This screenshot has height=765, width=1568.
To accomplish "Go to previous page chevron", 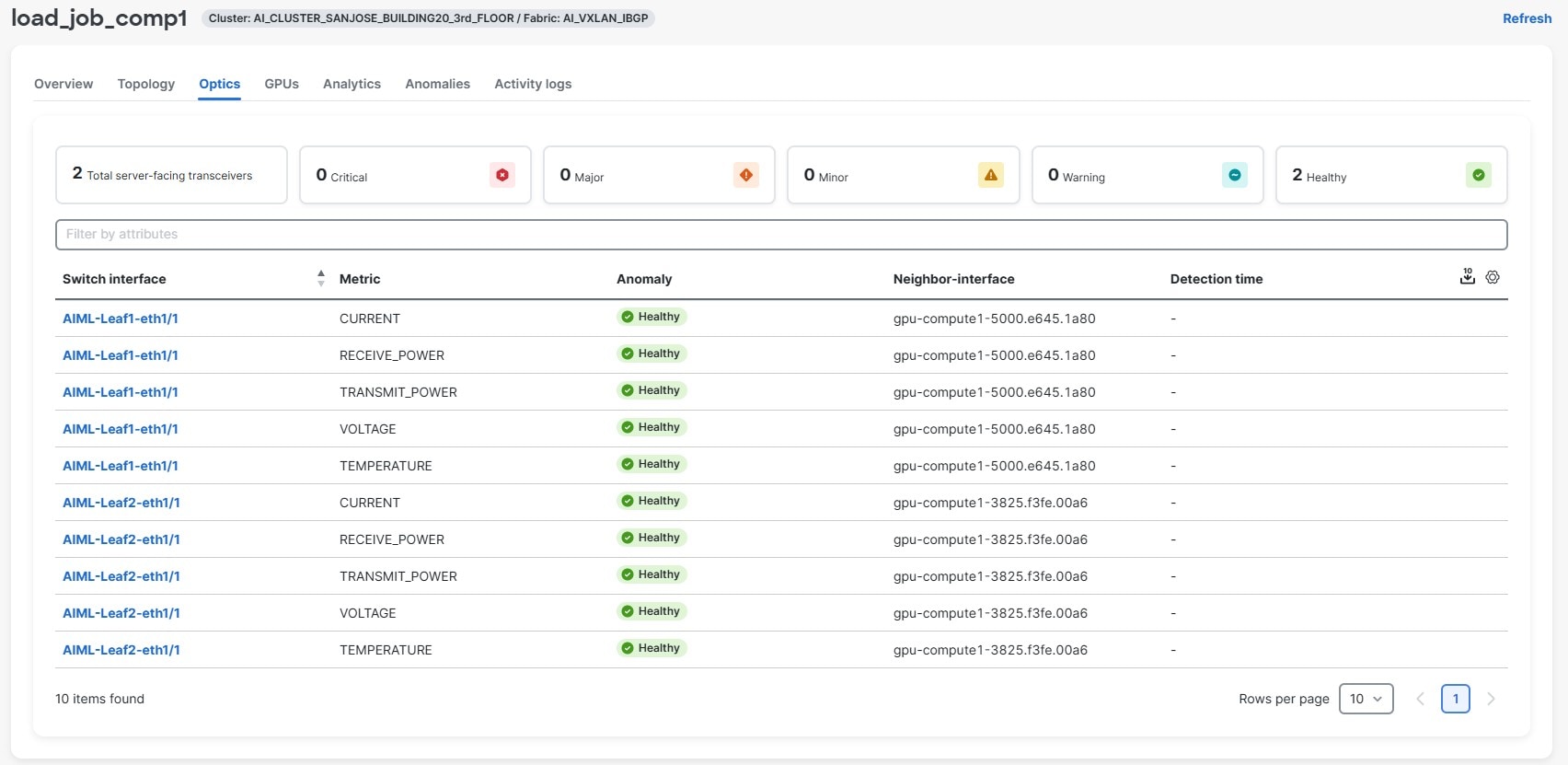I will (x=1420, y=699).
